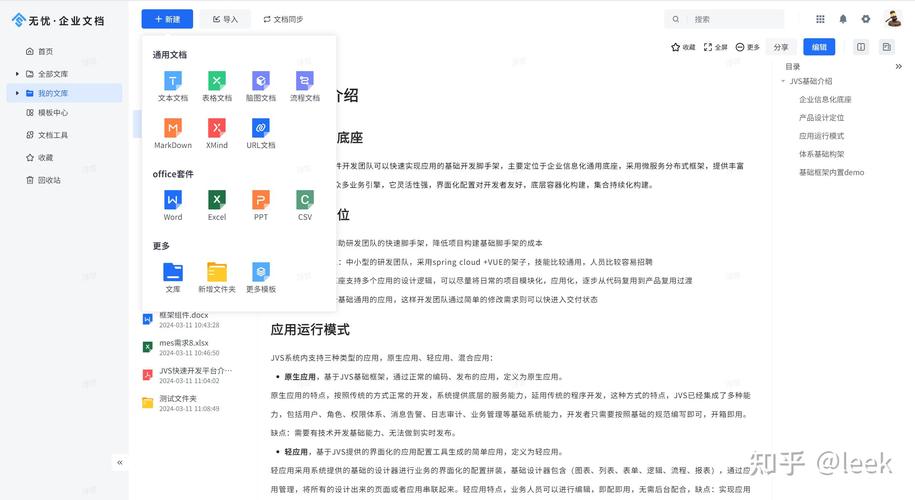Expand the 我的文库 tree arrow
Viewport: 915px width, 500px height.
[x=17, y=93]
